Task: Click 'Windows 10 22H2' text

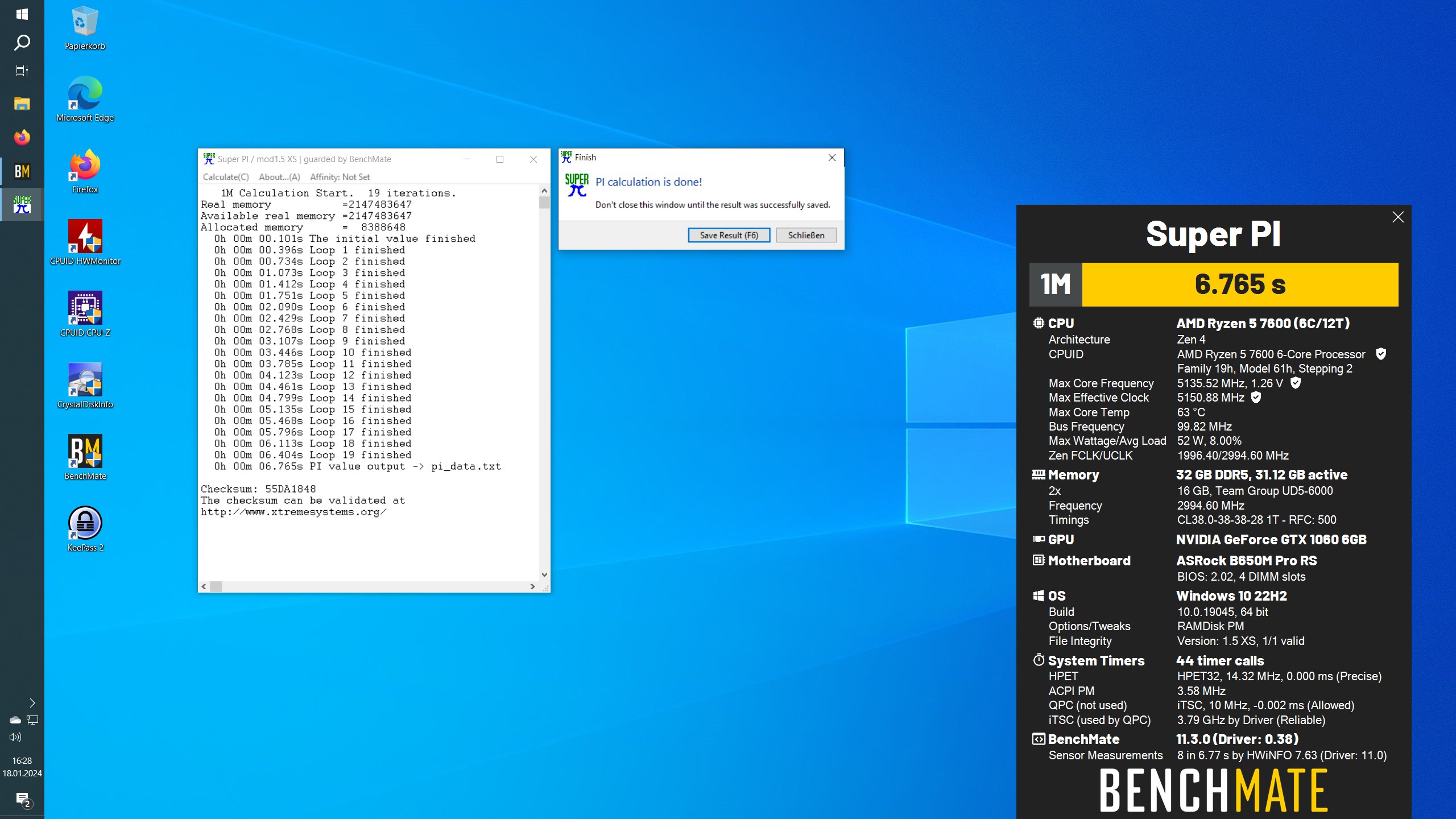Action: coord(1231,595)
